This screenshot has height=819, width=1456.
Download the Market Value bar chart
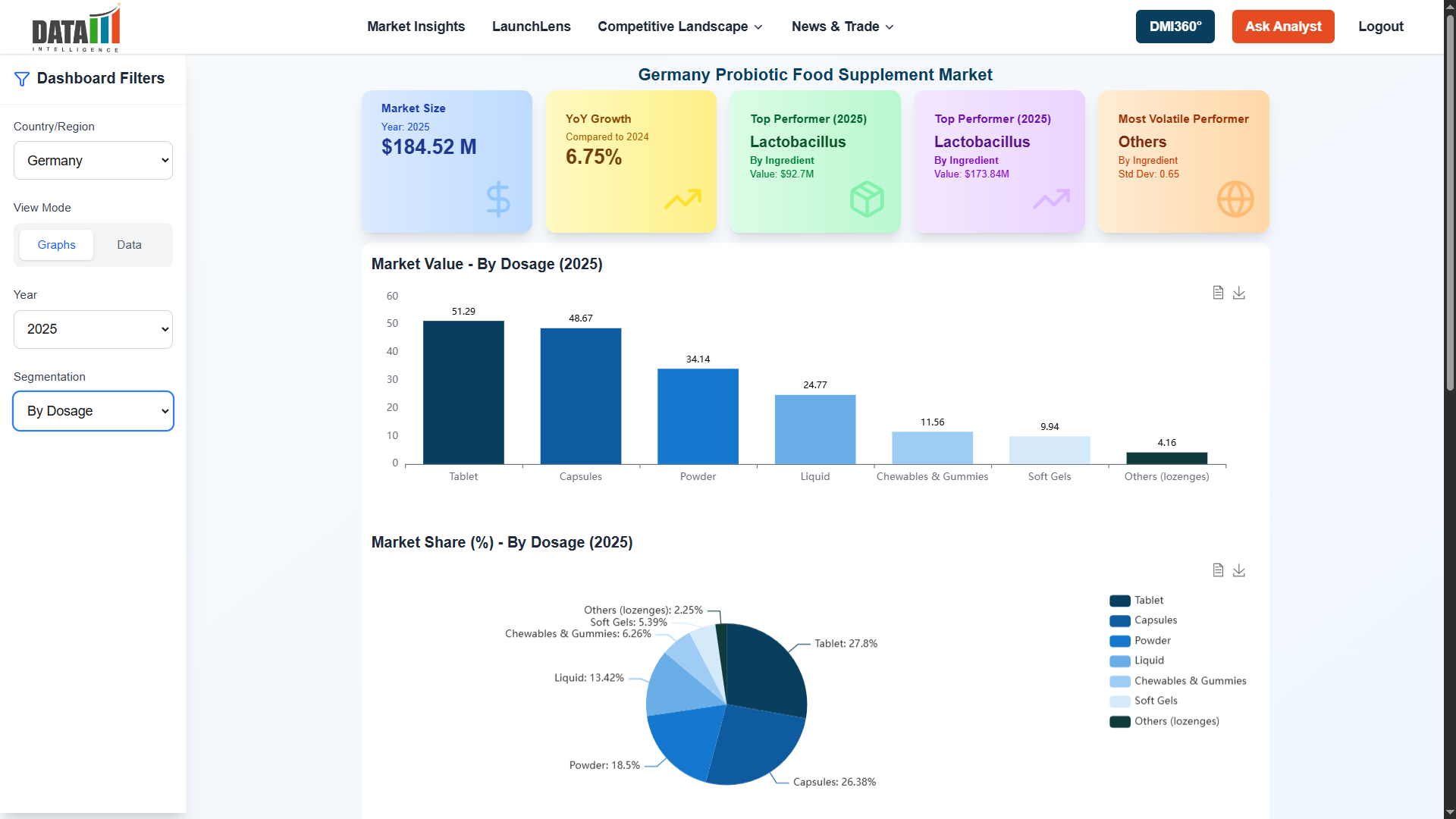click(x=1240, y=292)
